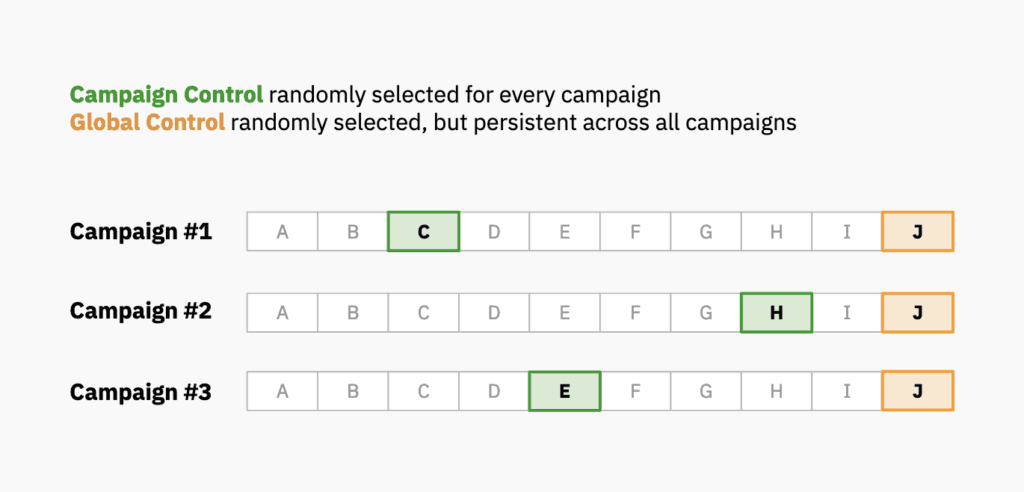Click cell B in the Campaign #2 row

click(x=353, y=312)
